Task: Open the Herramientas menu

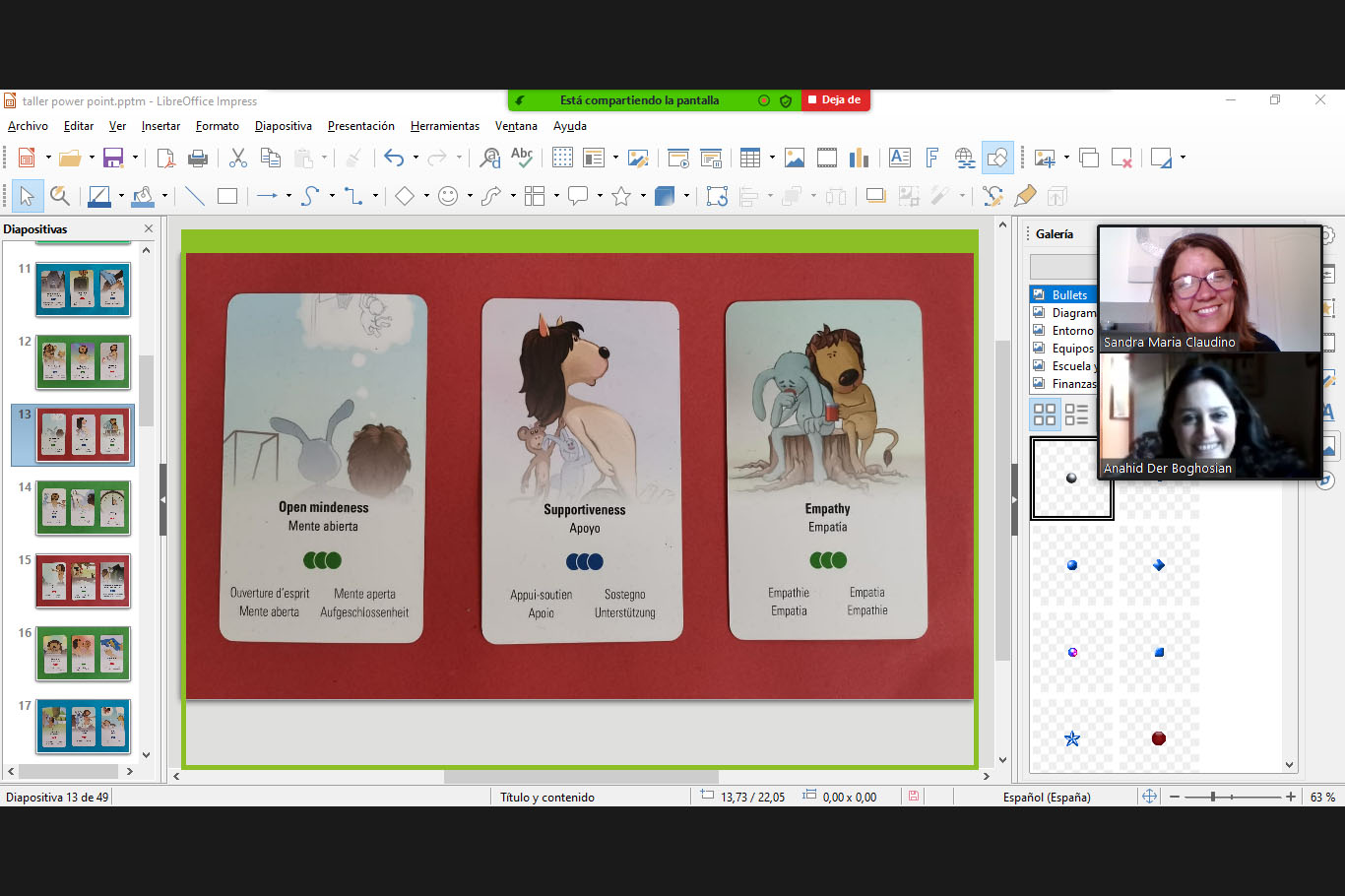Action: [x=445, y=126]
